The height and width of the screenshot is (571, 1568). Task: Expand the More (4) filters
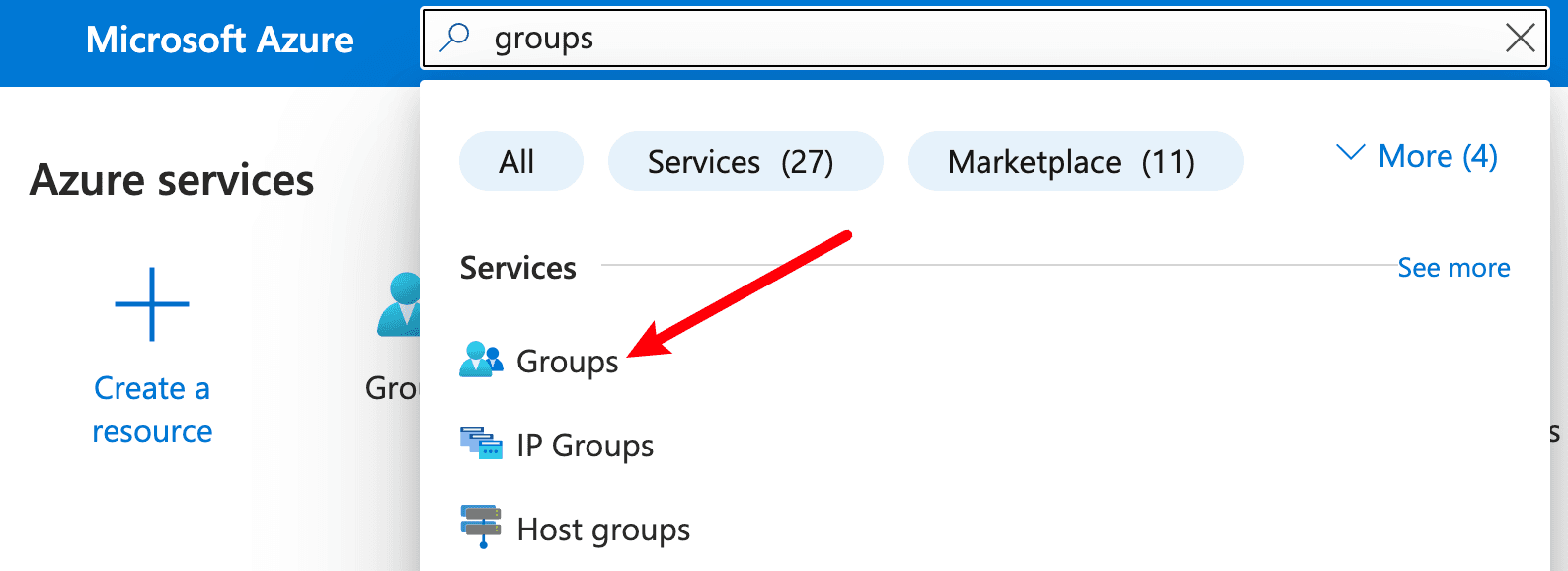coord(1417,156)
